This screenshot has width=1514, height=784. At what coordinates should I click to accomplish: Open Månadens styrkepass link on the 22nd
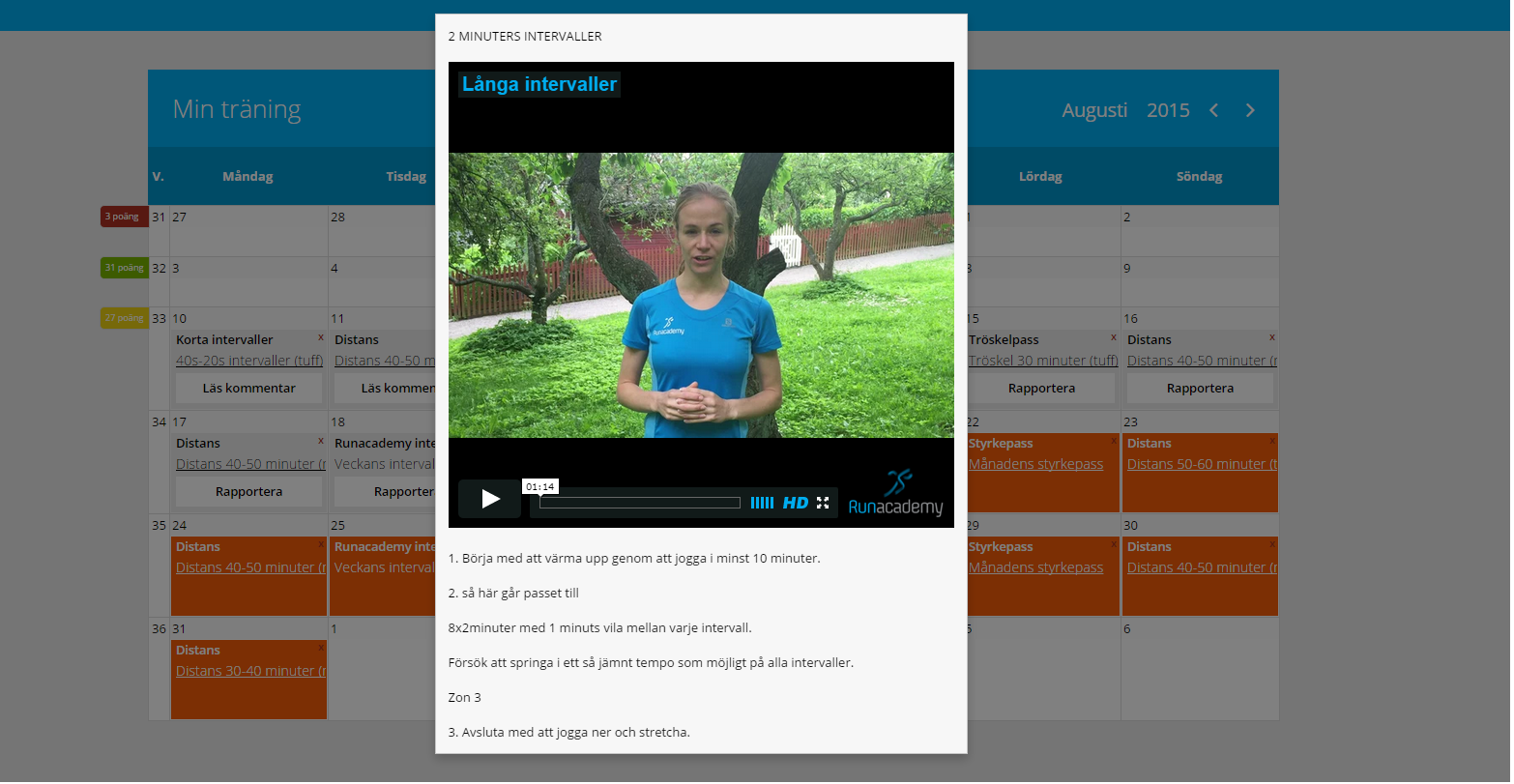coord(1035,464)
